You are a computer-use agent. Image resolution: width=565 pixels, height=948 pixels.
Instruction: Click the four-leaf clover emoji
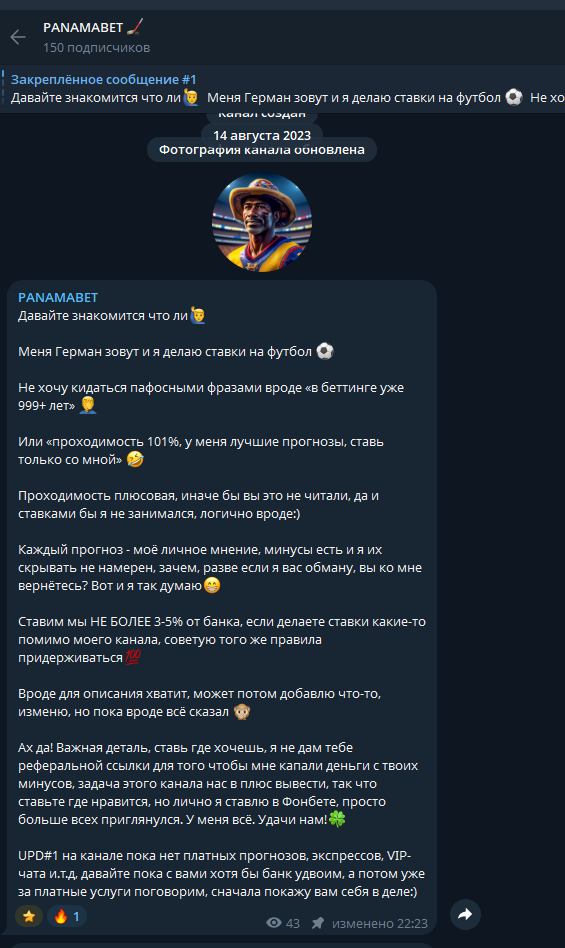tap(337, 819)
